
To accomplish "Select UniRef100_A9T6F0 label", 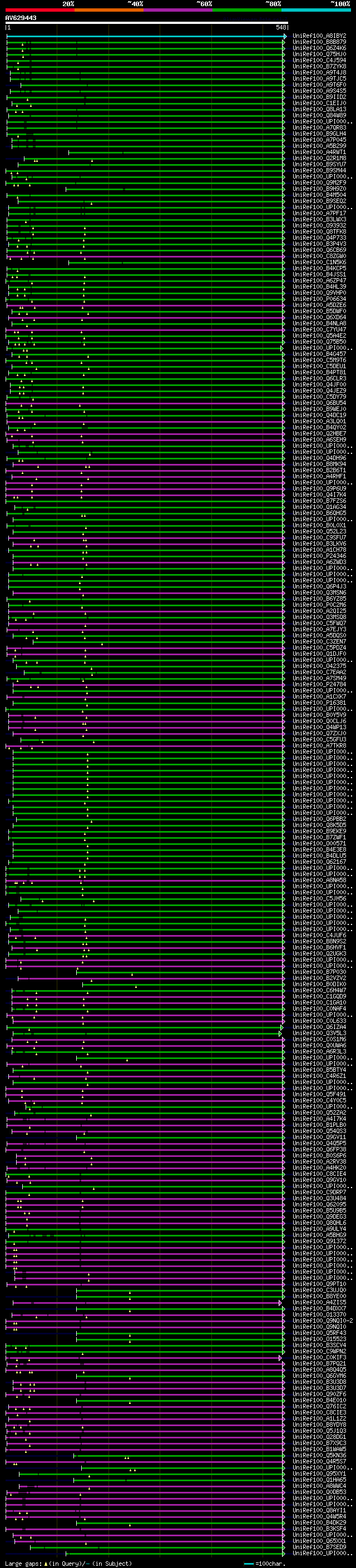I will pyautogui.click(x=319, y=85).
